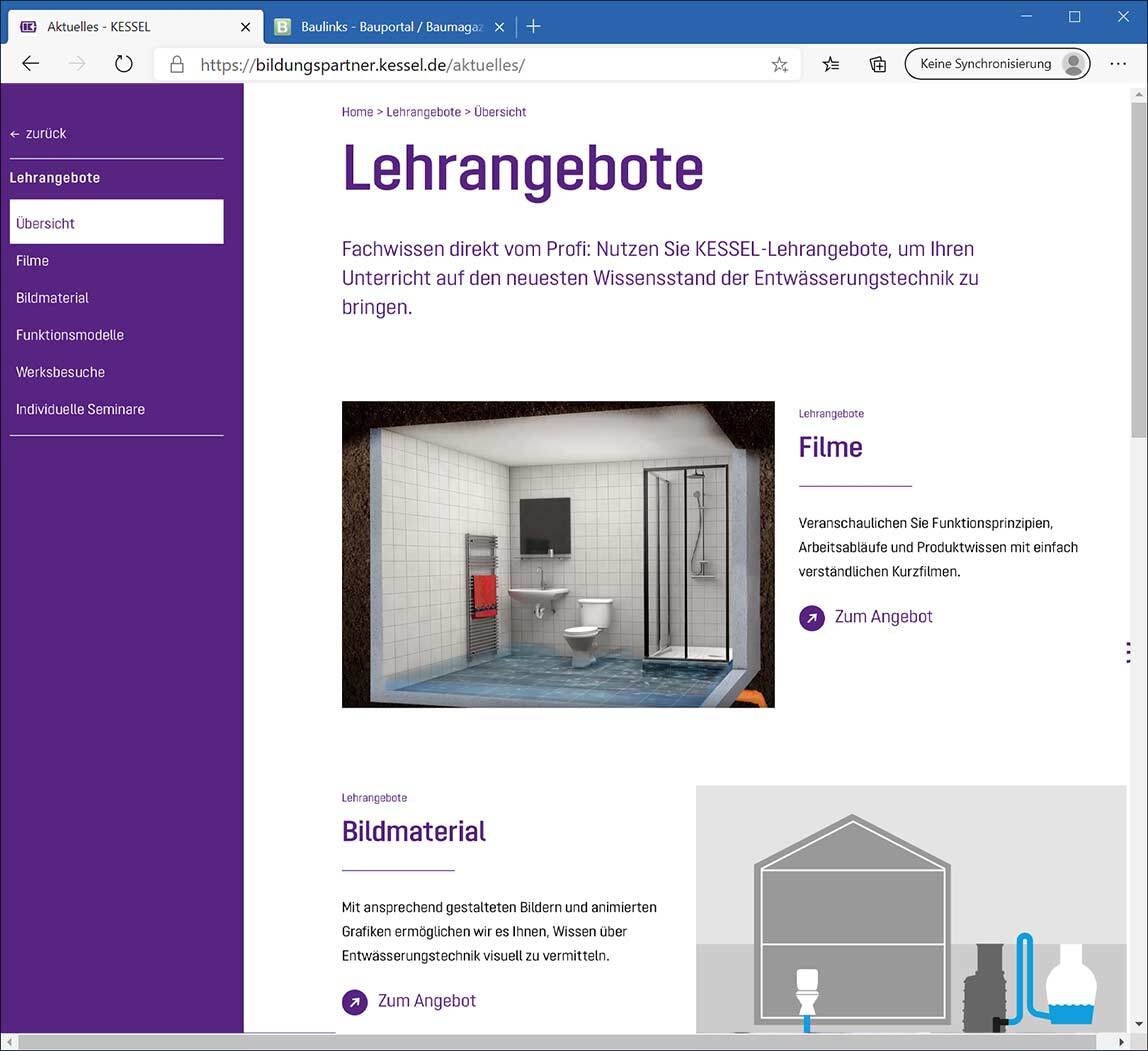Screen dimensions: 1148x1051
Task: Click the horizontal scroll left arrow
Action: pyautogui.click(x=9, y=1041)
